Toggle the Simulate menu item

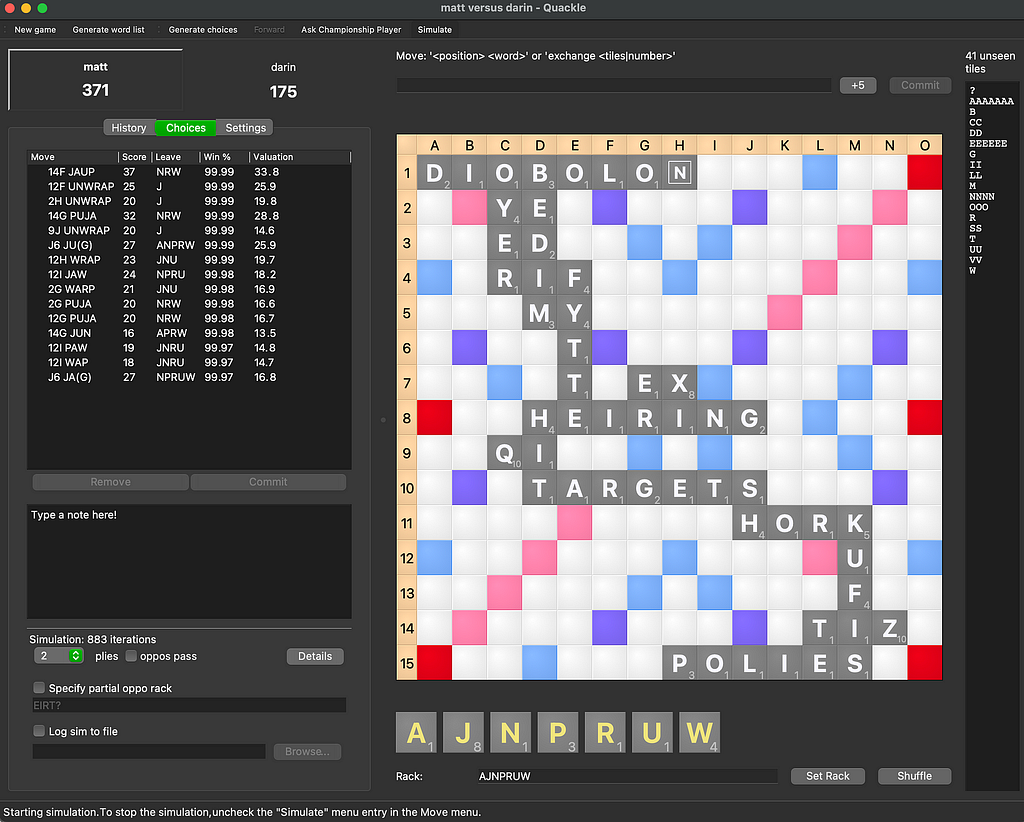435,29
